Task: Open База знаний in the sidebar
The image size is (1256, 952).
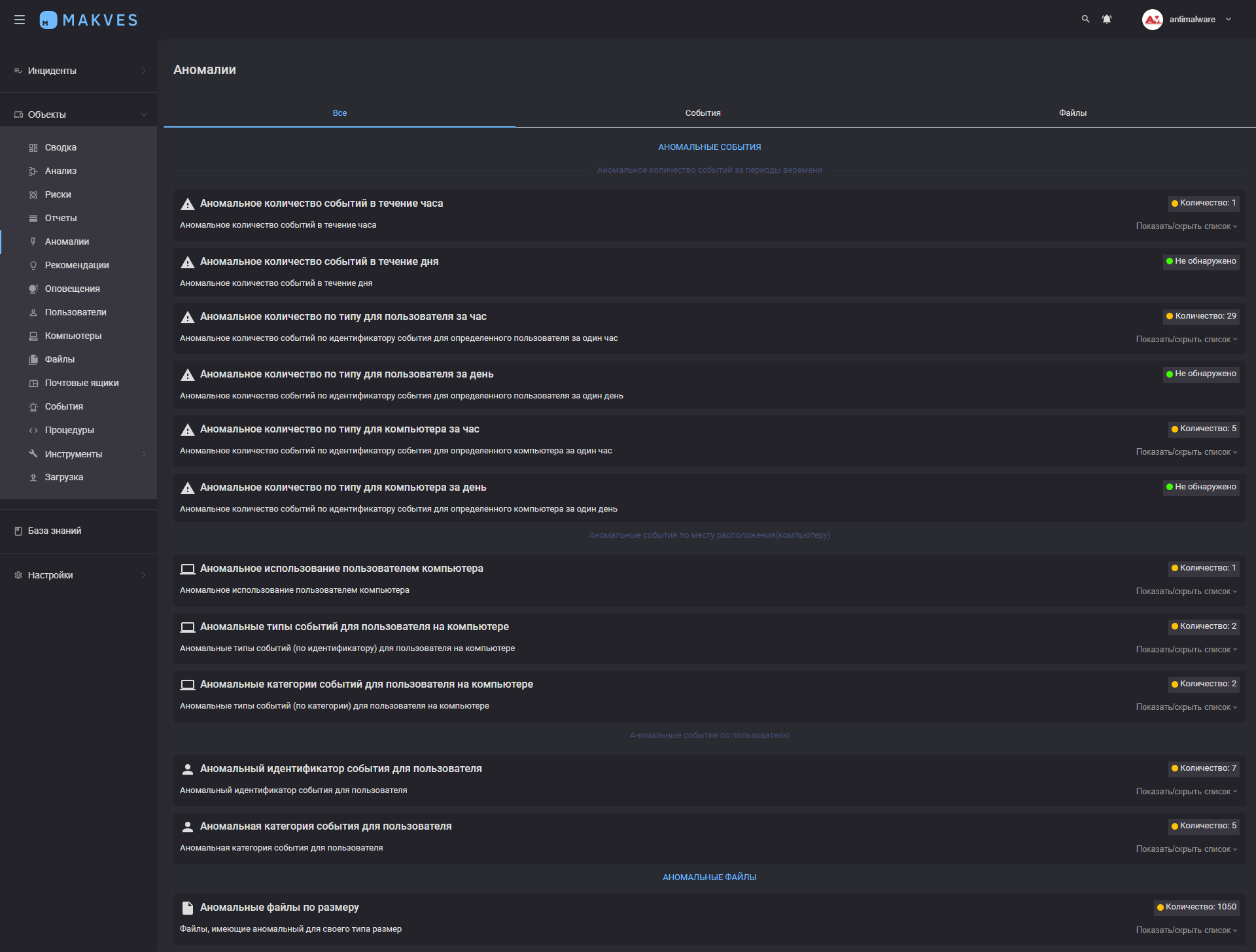Action: pos(54,531)
